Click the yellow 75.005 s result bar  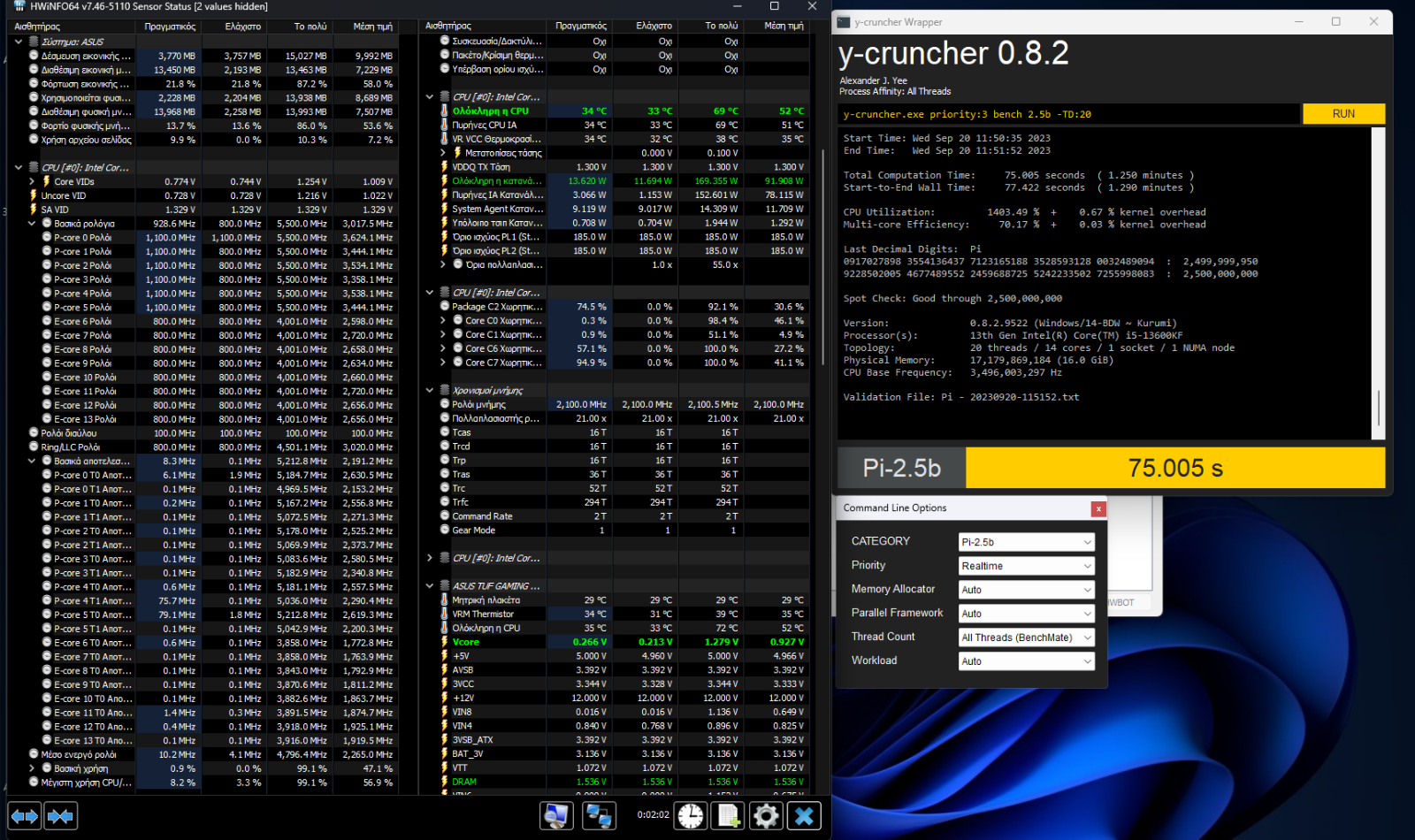point(1175,468)
